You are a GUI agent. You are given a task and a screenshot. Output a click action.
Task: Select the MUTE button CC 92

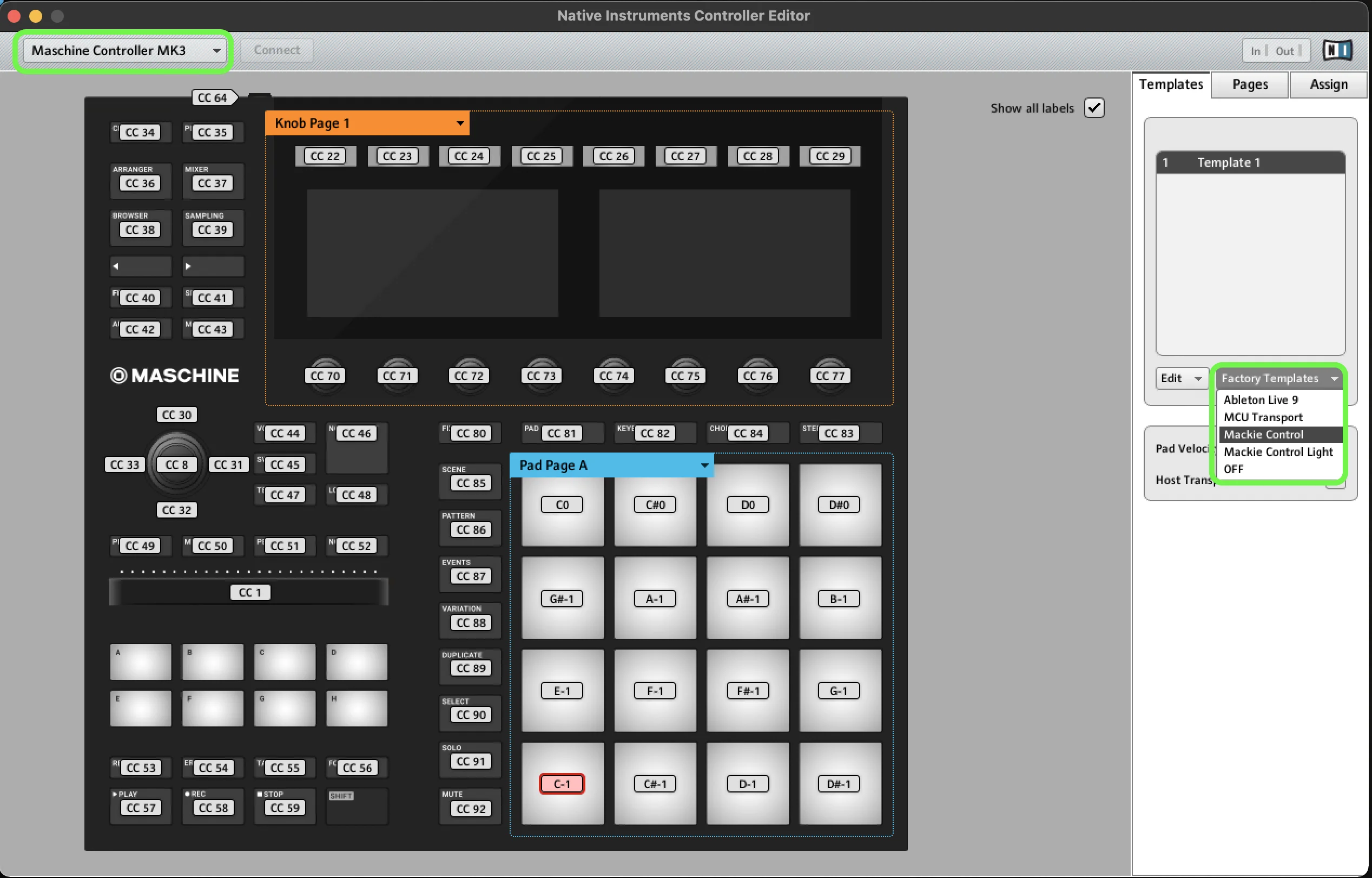[470, 806]
